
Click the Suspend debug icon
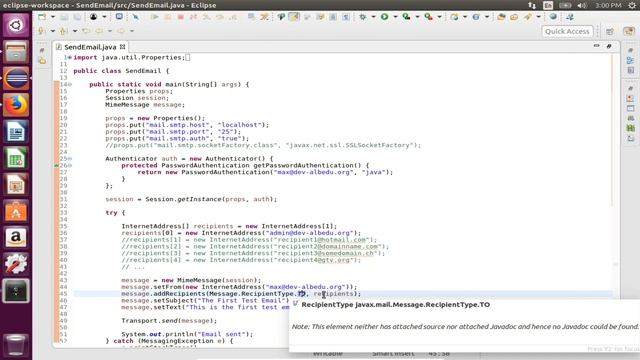tap(167, 17)
